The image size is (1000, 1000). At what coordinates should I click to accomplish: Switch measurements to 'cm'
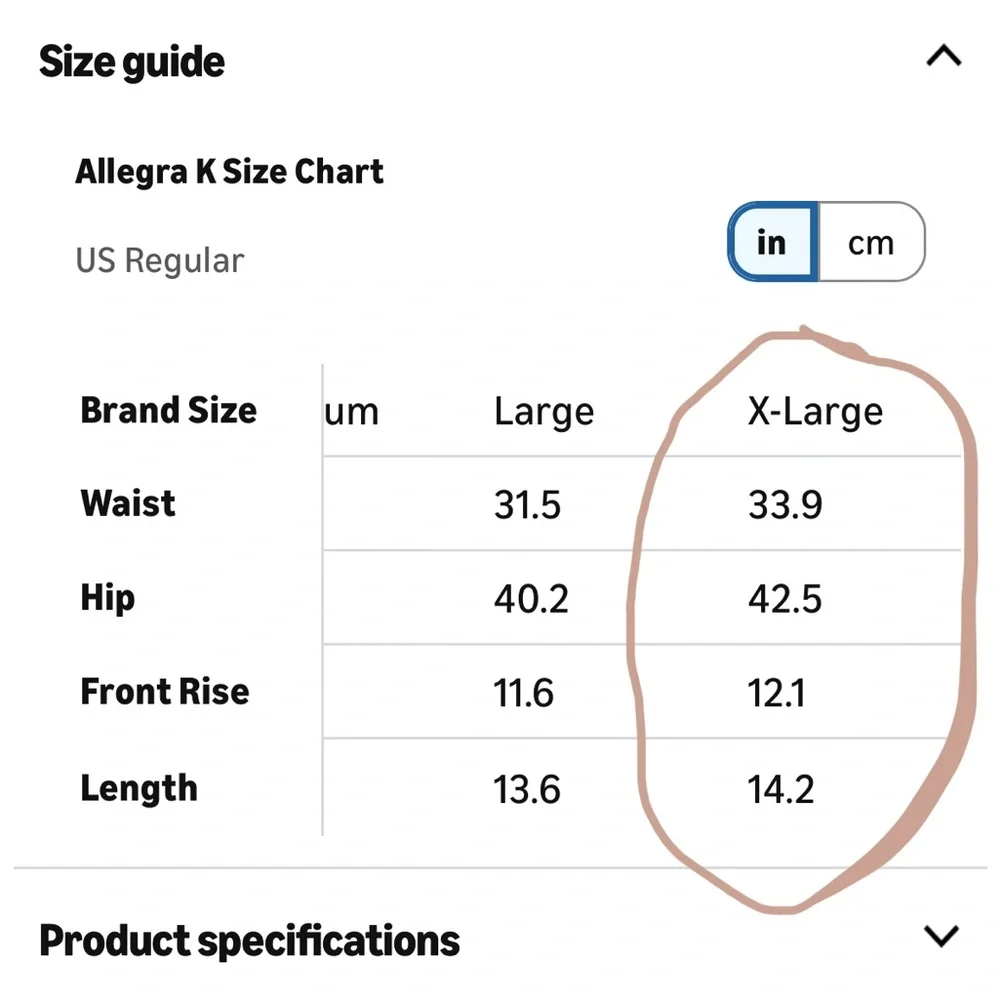click(871, 242)
